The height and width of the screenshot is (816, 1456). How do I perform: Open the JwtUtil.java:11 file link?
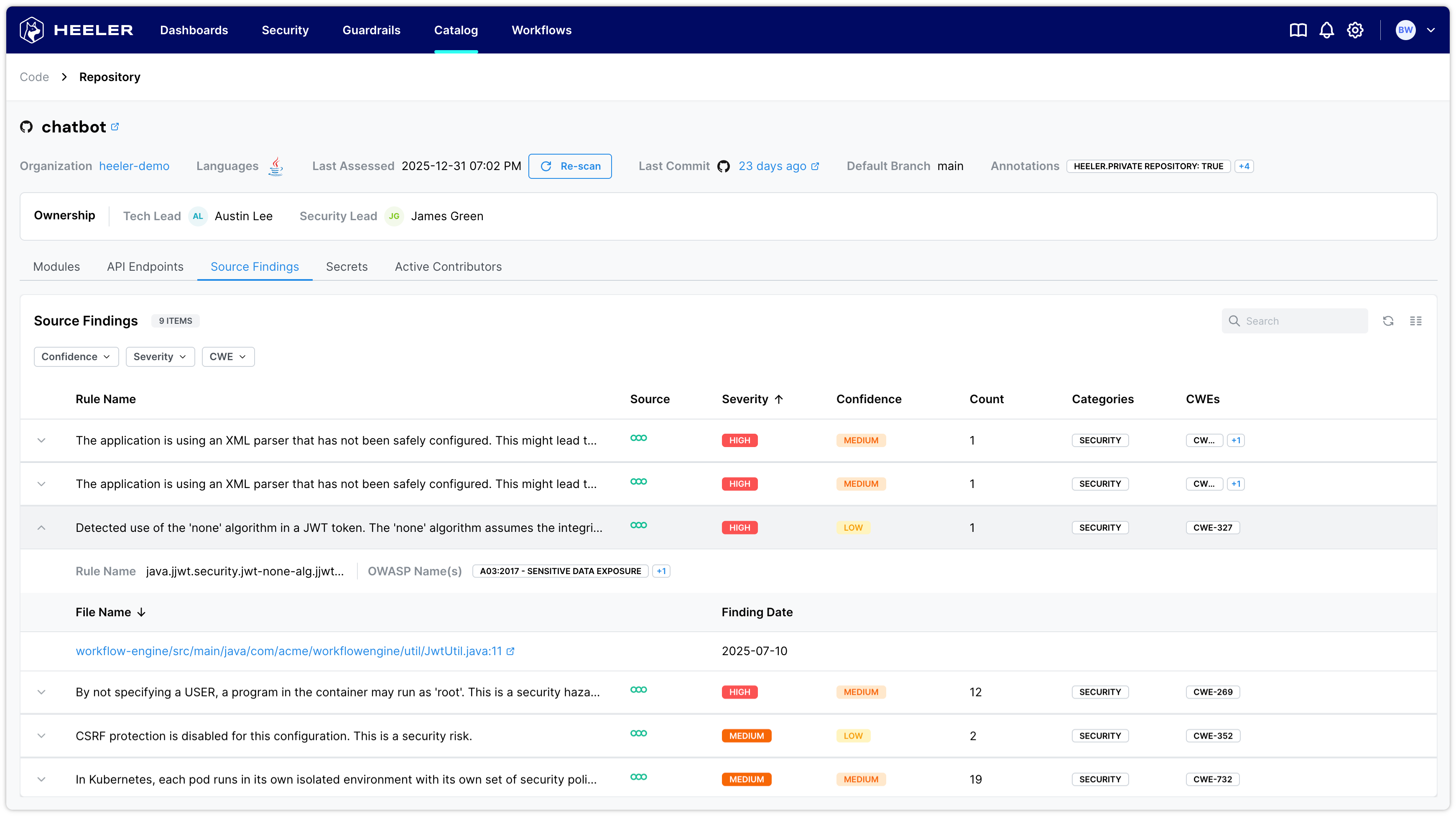289,651
